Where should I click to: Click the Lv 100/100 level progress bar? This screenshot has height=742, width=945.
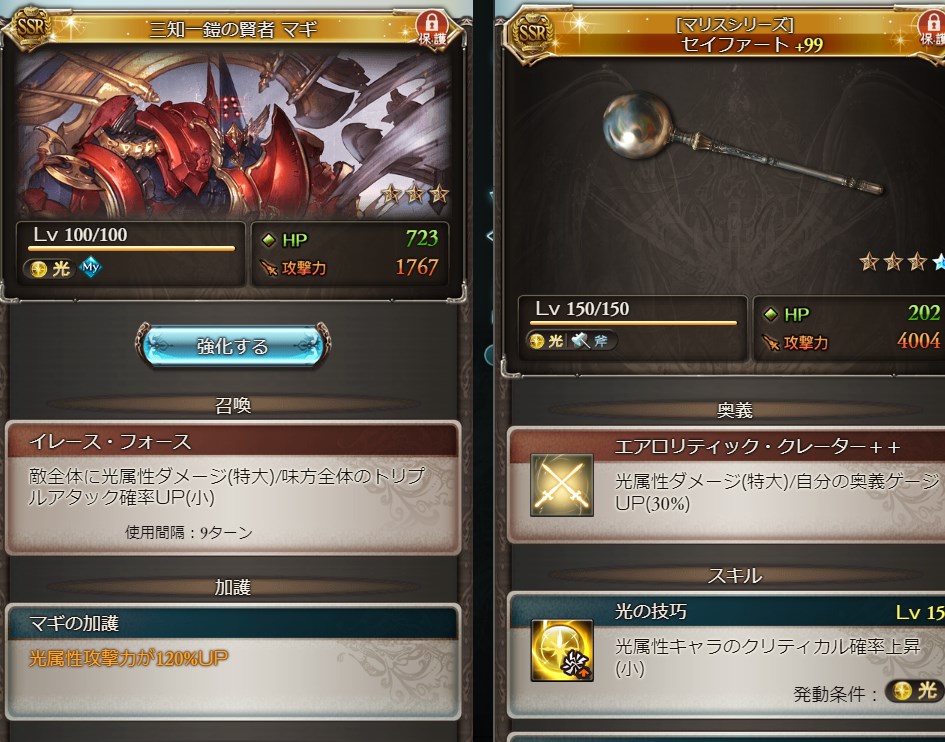pos(131,248)
